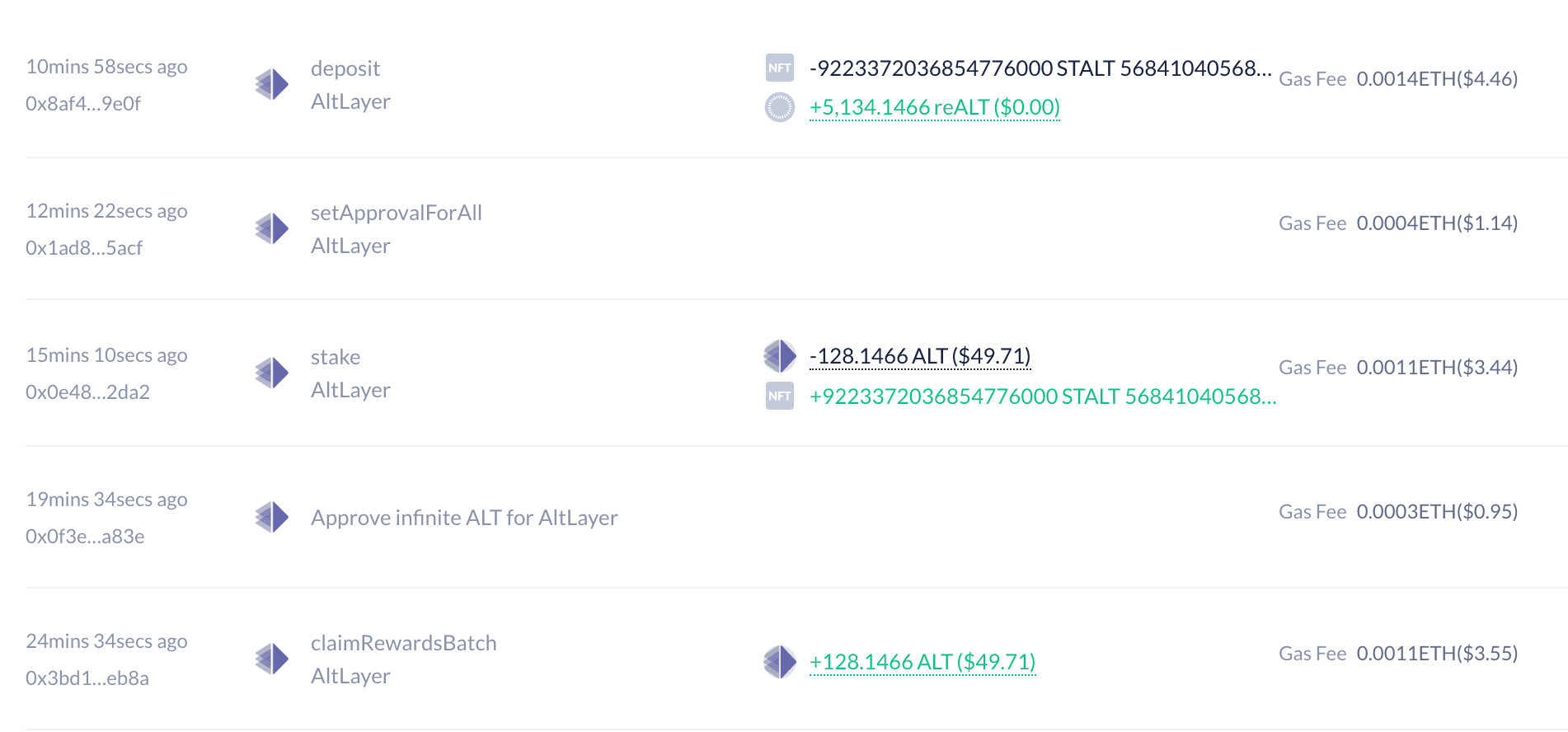Click AltLayer icon beside setApprovalForAll transaction

pos(272,228)
